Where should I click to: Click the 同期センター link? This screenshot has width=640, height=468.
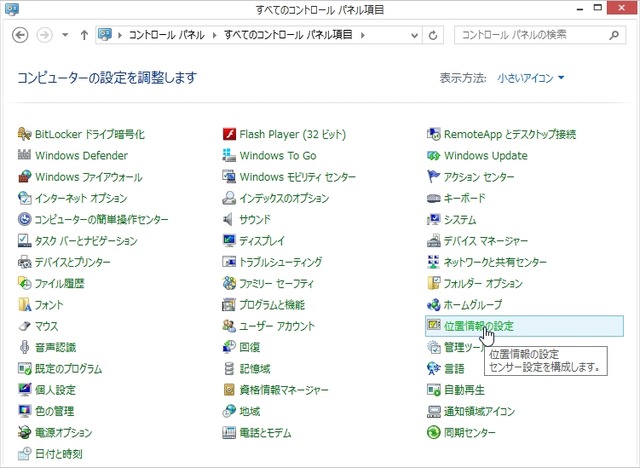tap(470, 432)
